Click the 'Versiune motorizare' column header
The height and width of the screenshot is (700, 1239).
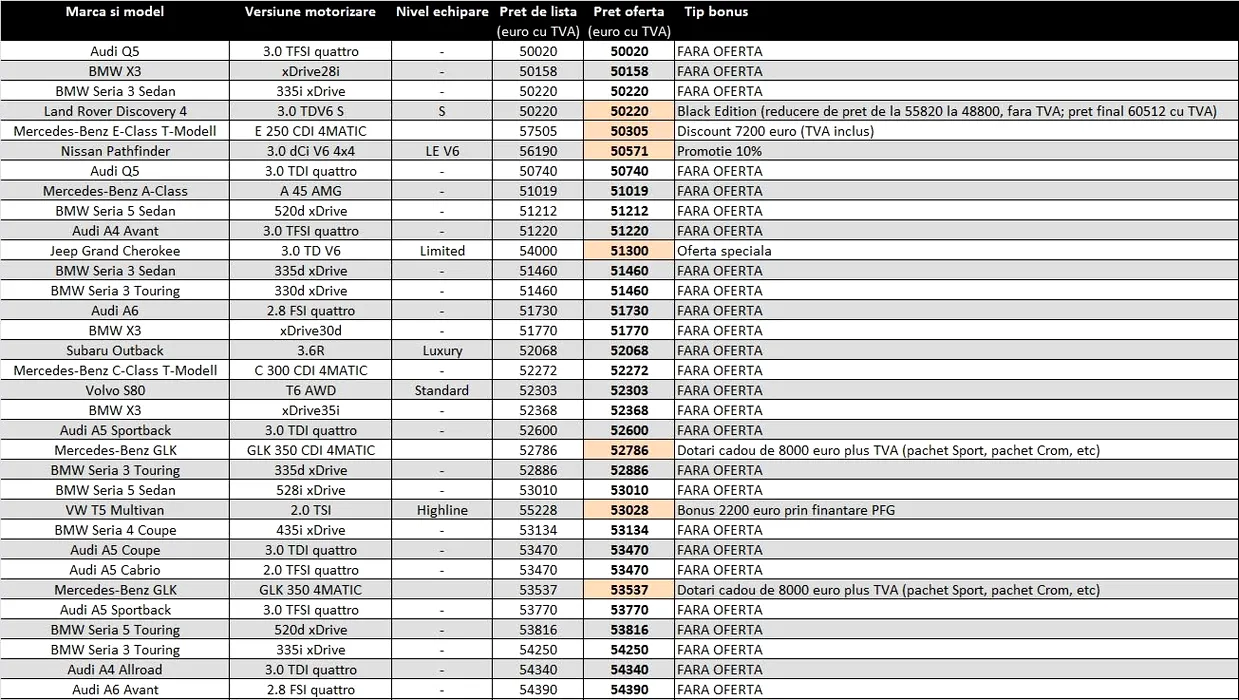[310, 12]
